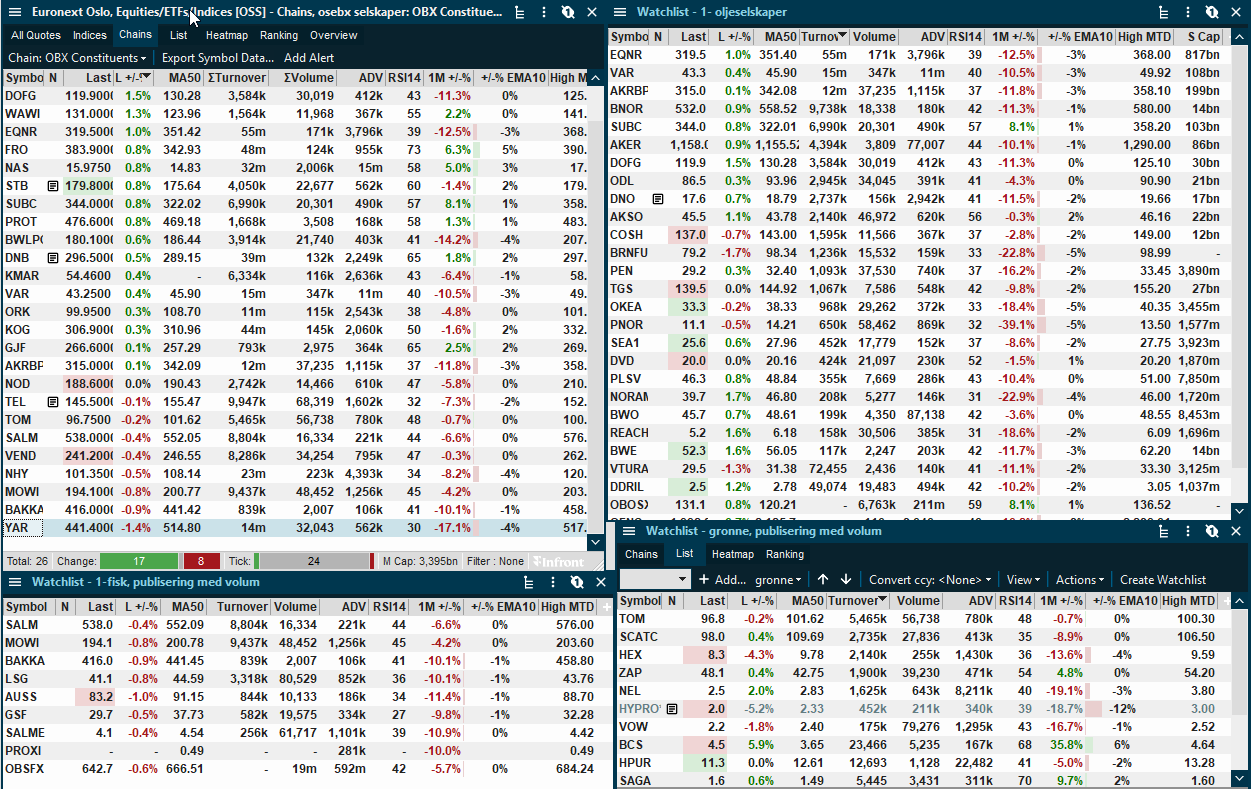Click the add-column plus icon in the fisk watchlist
1251x789 pixels.
pyautogui.click(x=605, y=607)
